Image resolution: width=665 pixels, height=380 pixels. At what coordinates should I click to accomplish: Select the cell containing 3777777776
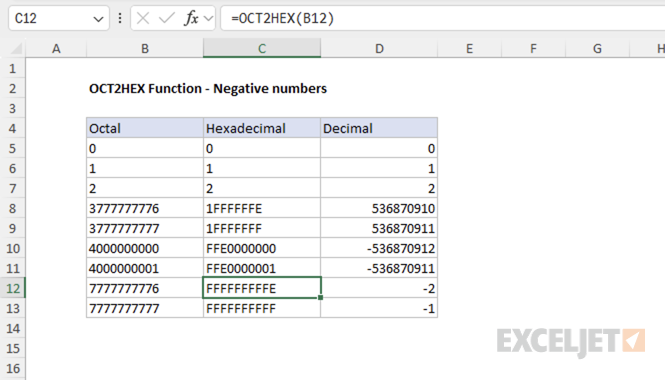pos(145,208)
